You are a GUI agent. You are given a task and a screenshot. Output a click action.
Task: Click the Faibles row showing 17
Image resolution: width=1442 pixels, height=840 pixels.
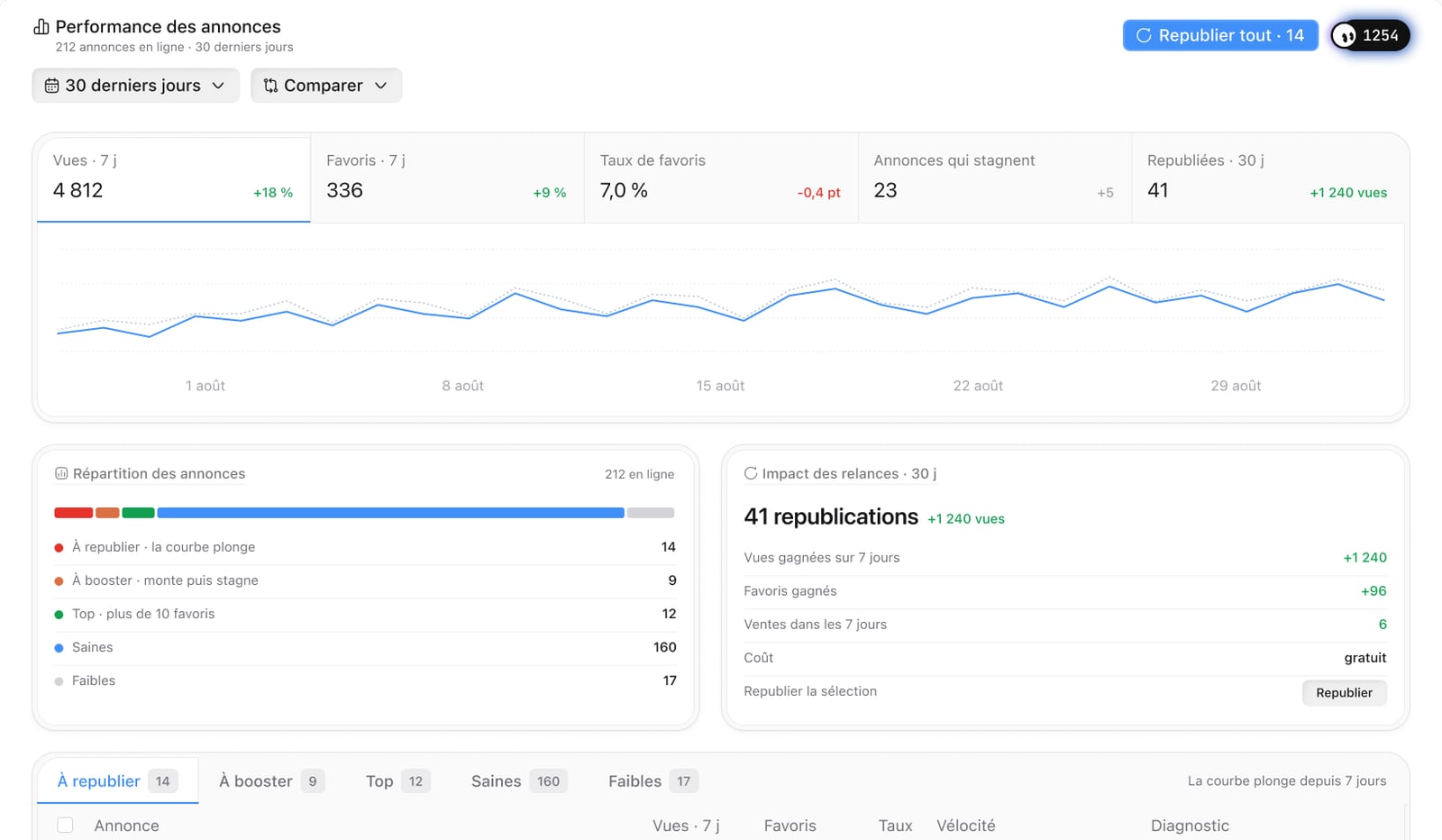365,680
